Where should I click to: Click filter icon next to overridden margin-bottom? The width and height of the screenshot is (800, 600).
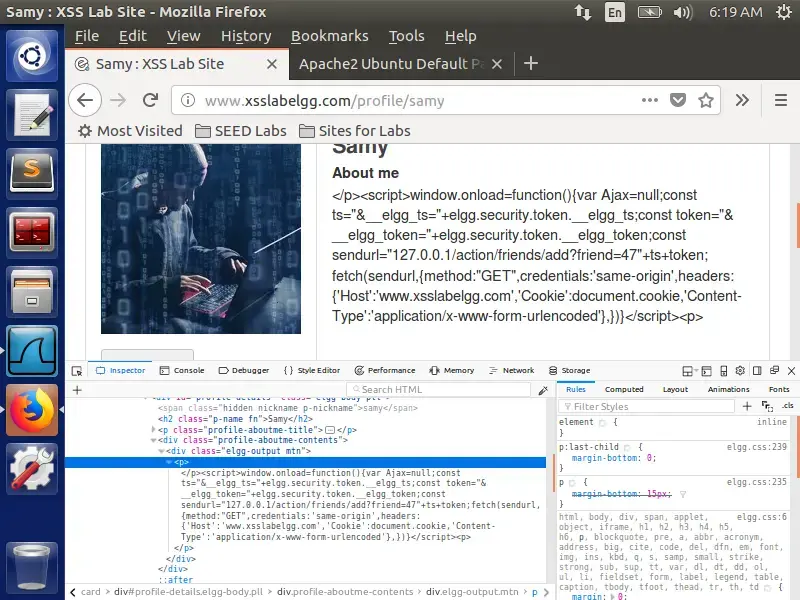[x=683, y=494]
